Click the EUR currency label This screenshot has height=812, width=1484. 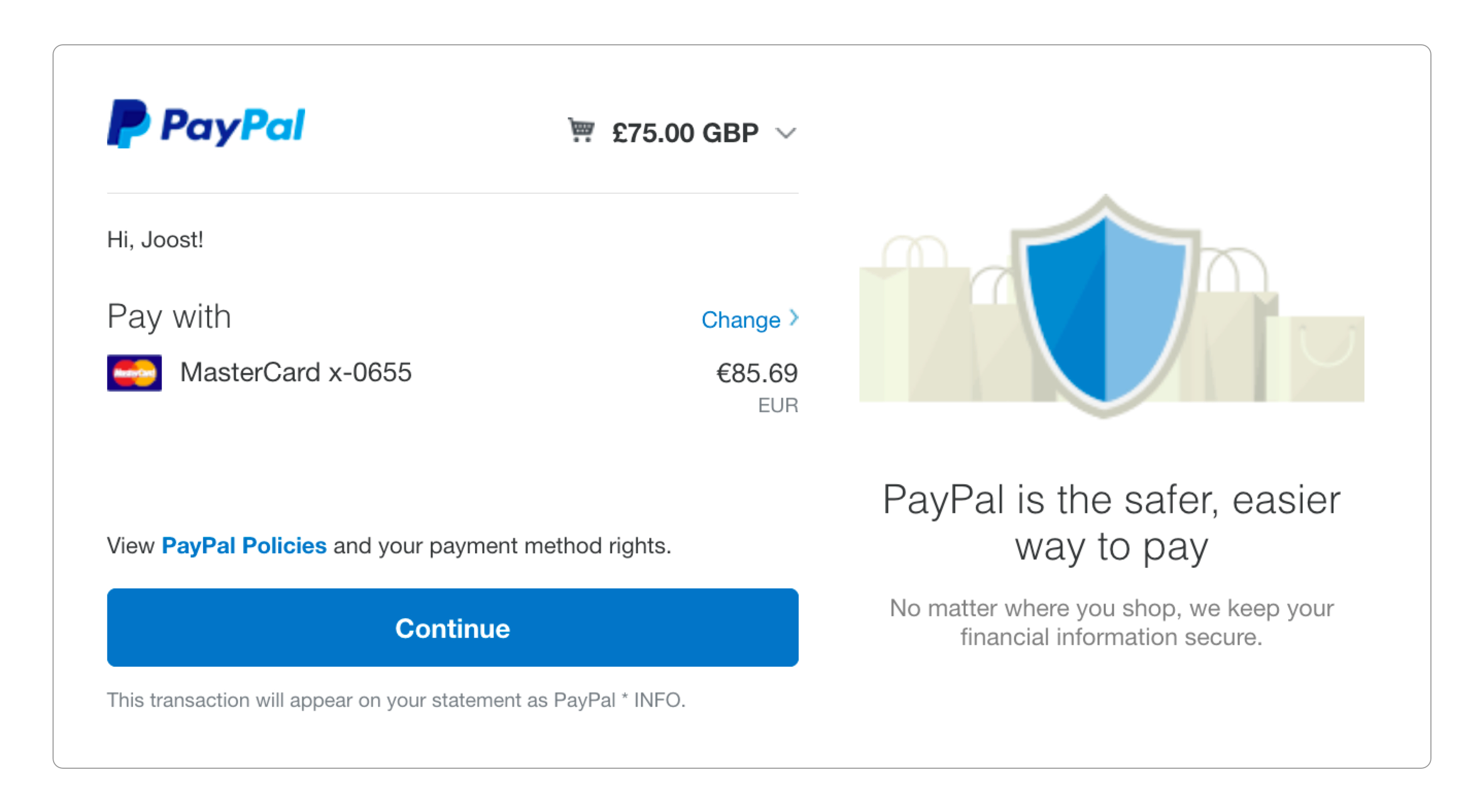tap(778, 405)
